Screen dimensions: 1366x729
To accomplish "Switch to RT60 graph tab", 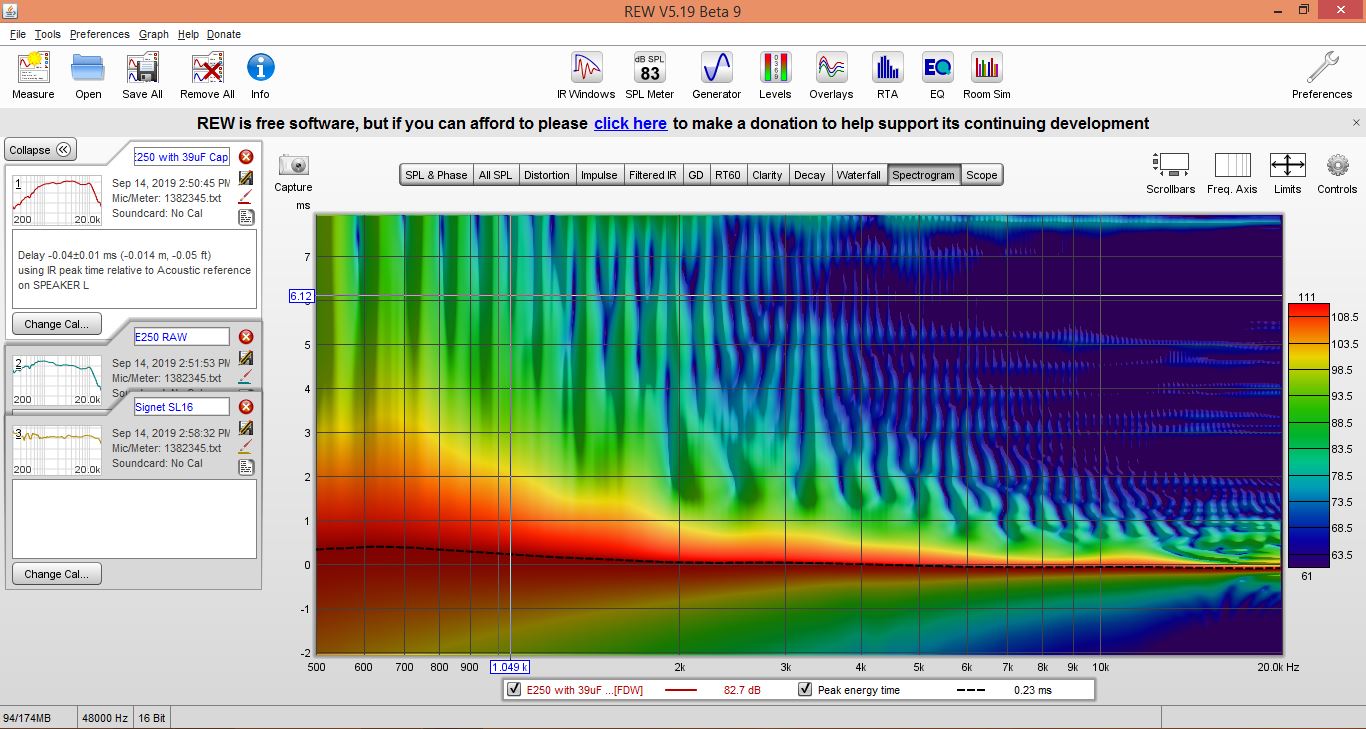I will 728,175.
